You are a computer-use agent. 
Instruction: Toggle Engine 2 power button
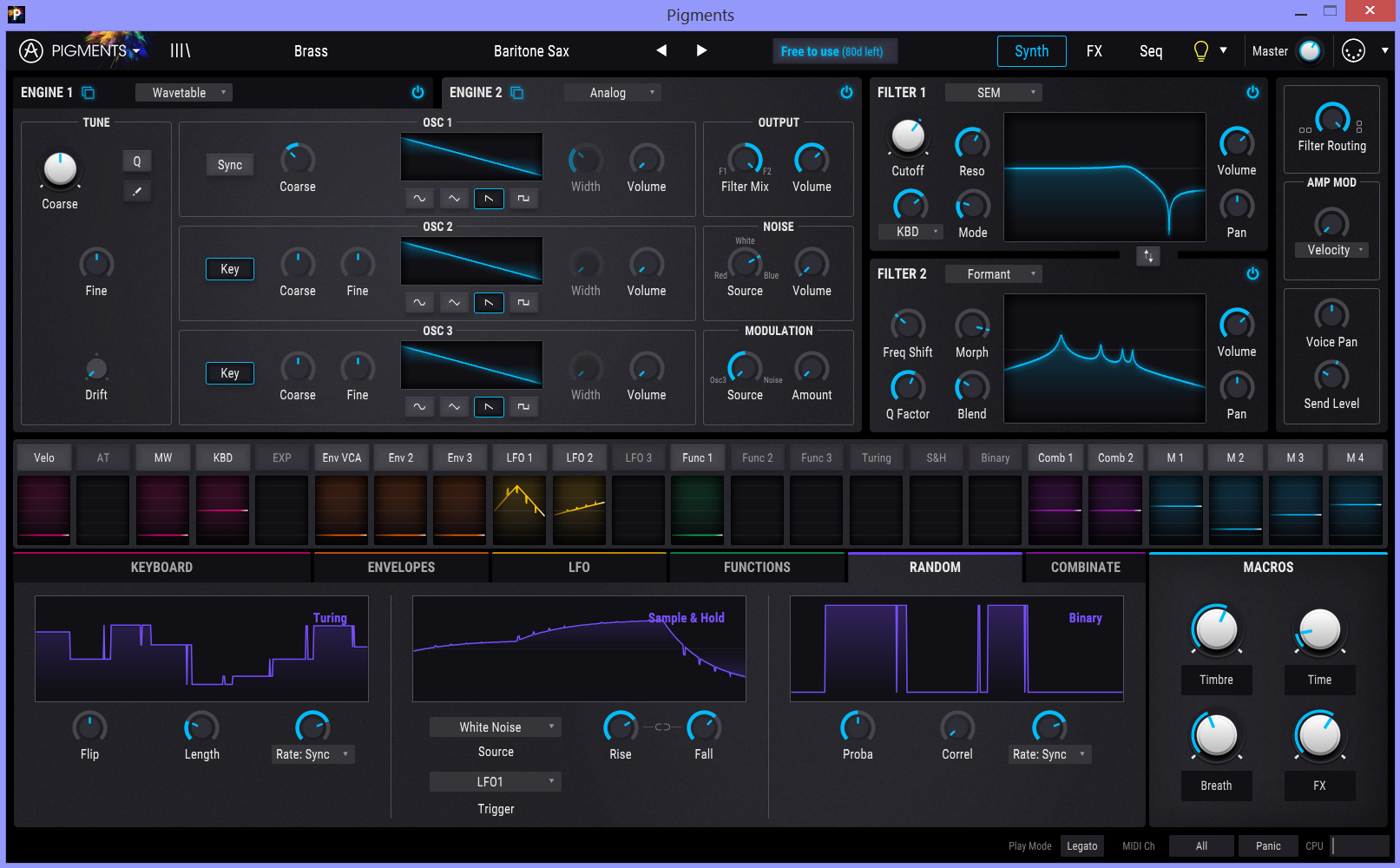pyautogui.click(x=846, y=92)
